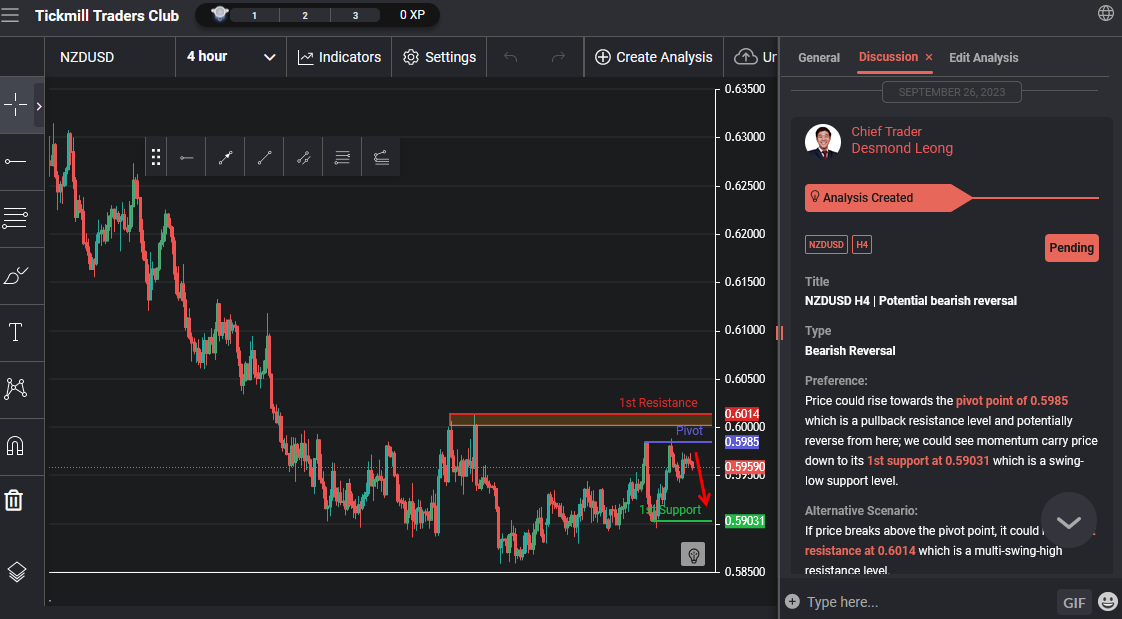This screenshot has width=1122, height=619.
Task: Open the emoji picker
Action: coord(1108,602)
